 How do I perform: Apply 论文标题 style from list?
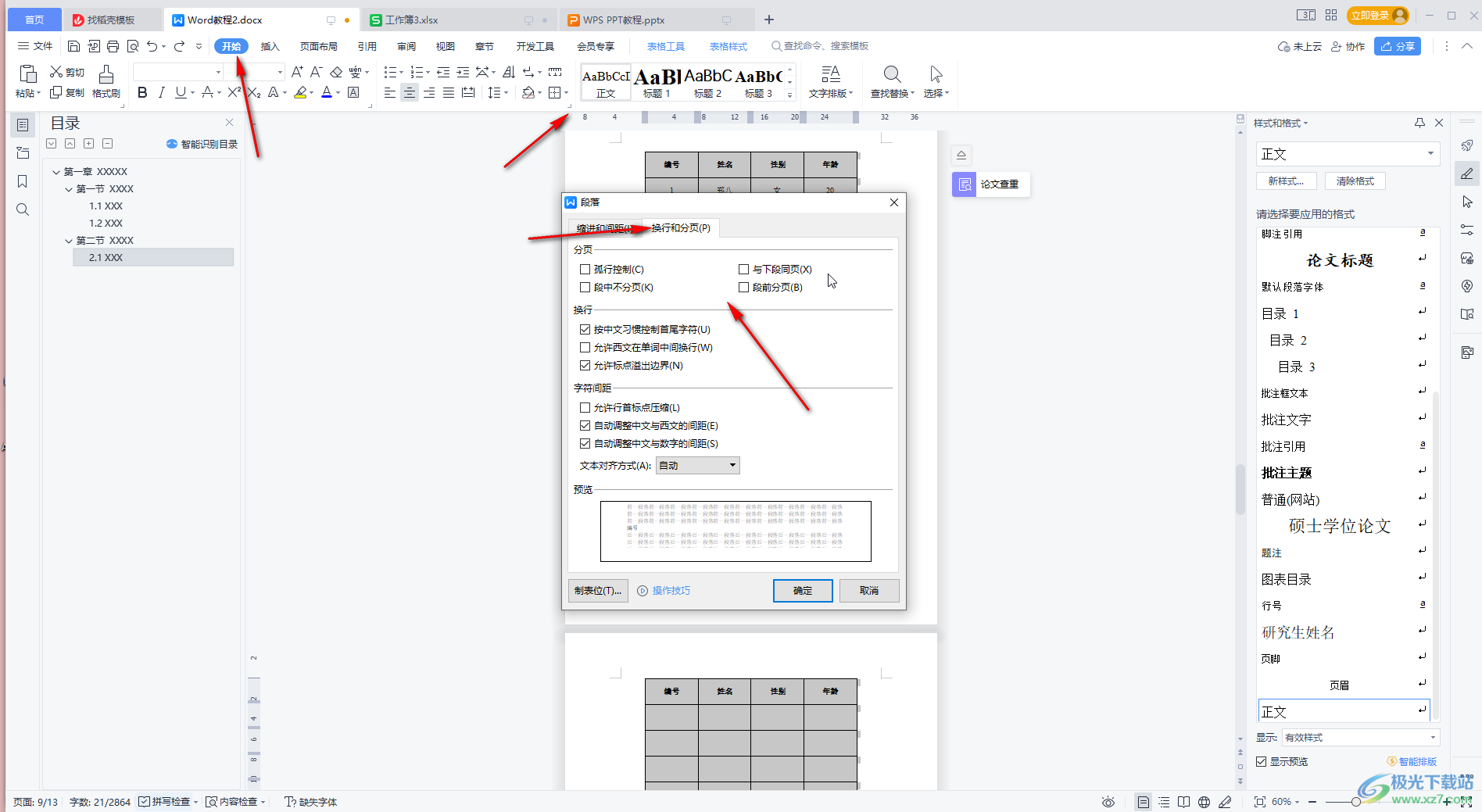click(1340, 260)
